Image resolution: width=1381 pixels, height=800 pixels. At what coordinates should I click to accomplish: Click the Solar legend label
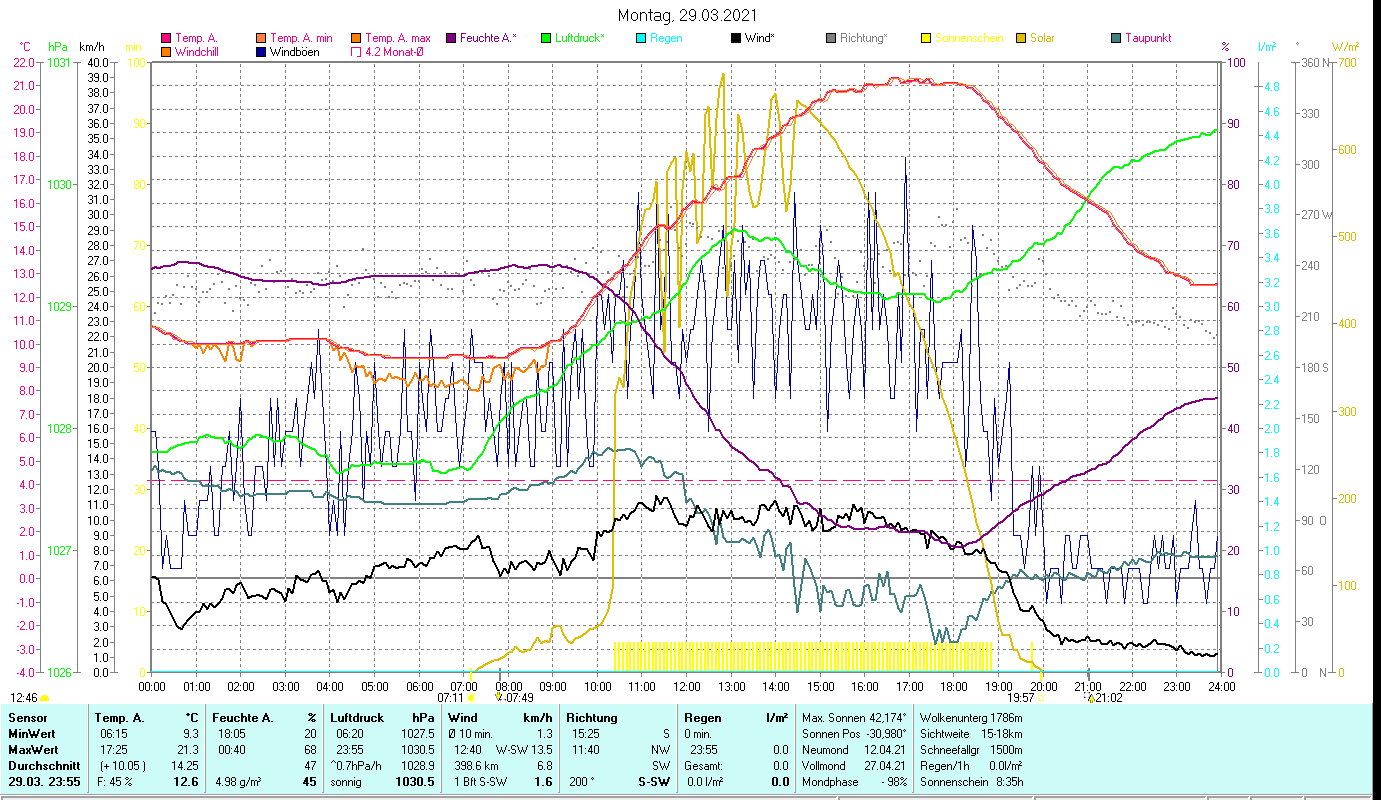point(1045,38)
